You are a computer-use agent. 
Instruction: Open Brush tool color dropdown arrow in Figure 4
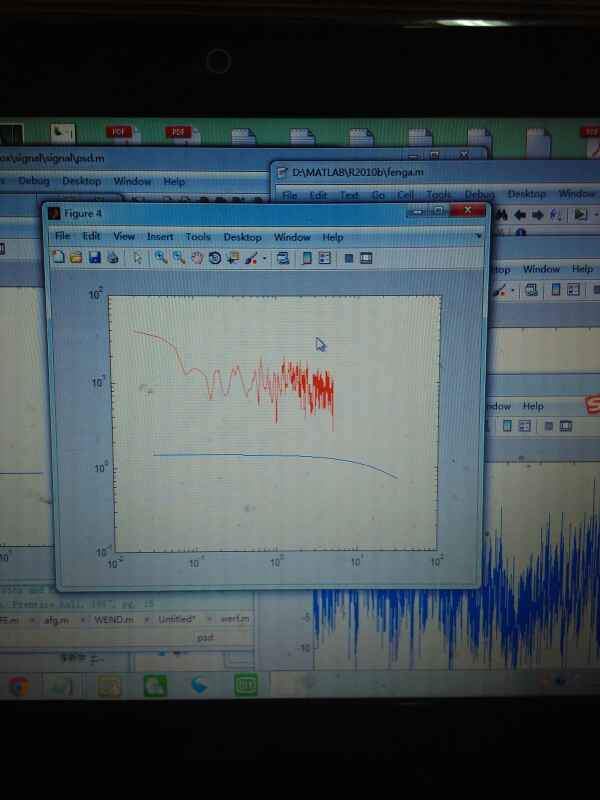point(264,259)
